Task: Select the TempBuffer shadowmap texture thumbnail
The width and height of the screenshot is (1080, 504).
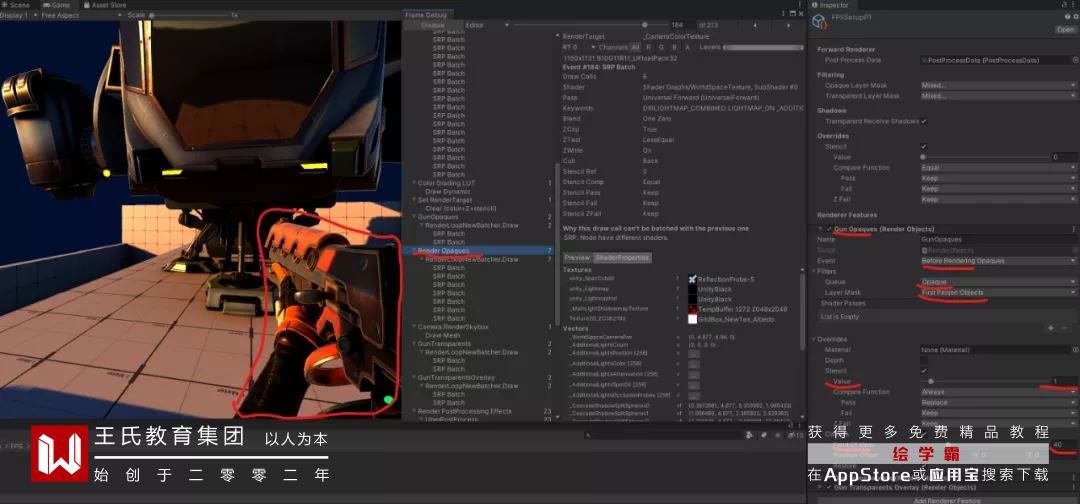Action: click(692, 309)
